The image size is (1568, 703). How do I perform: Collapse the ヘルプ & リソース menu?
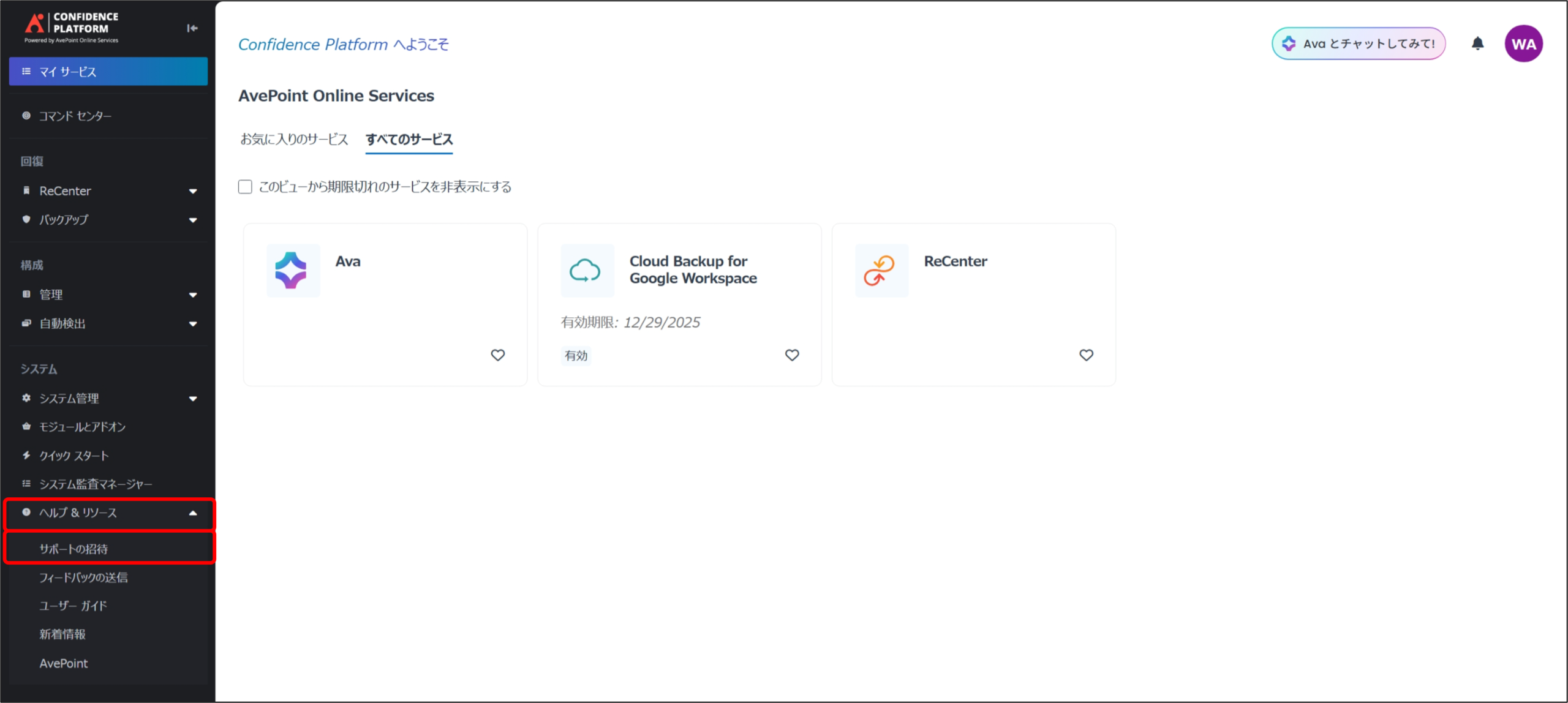click(x=193, y=513)
